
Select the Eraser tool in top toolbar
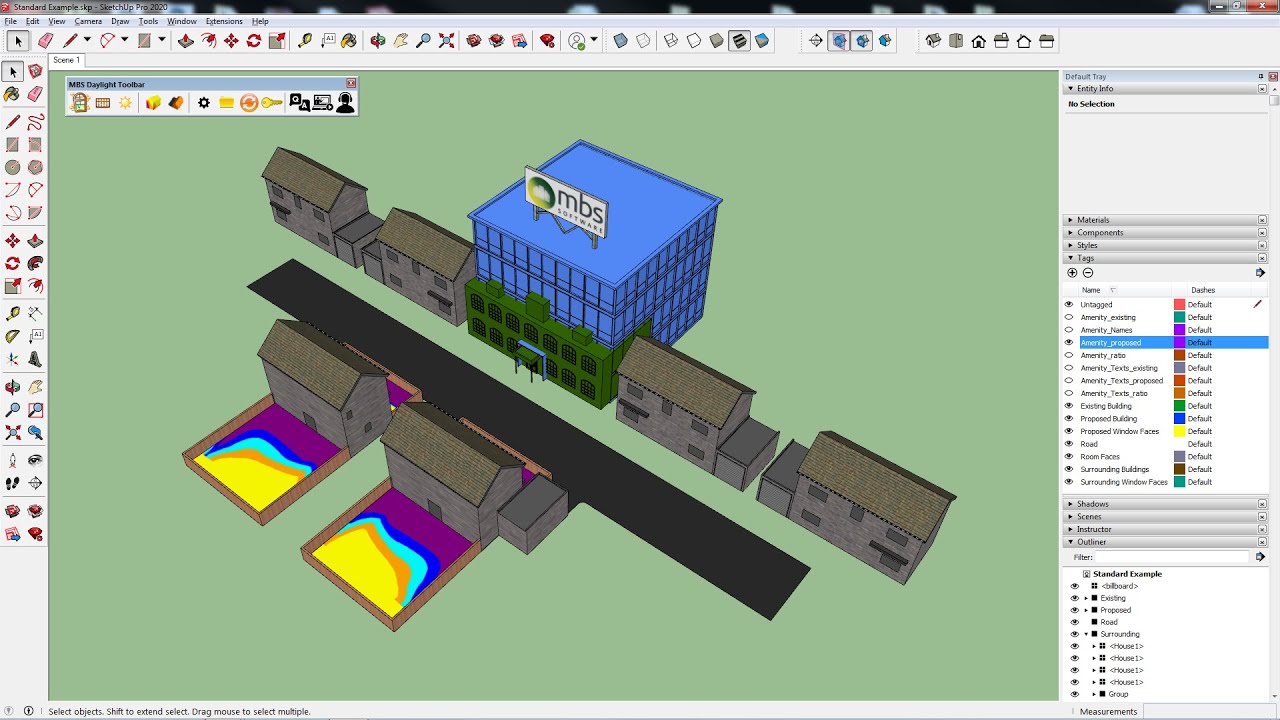(46, 41)
